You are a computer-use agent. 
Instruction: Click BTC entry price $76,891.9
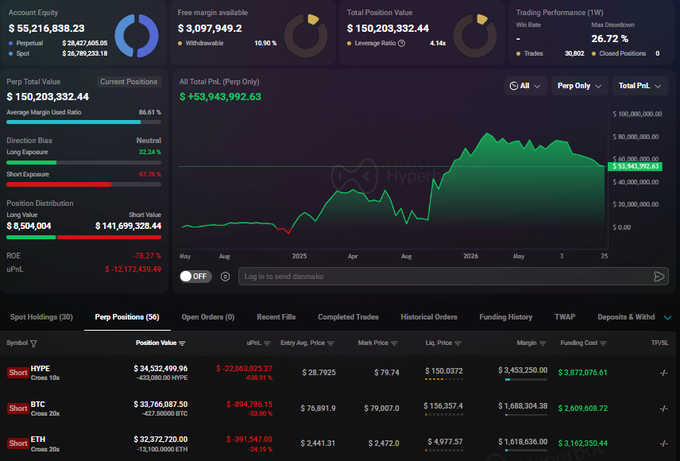318,409
